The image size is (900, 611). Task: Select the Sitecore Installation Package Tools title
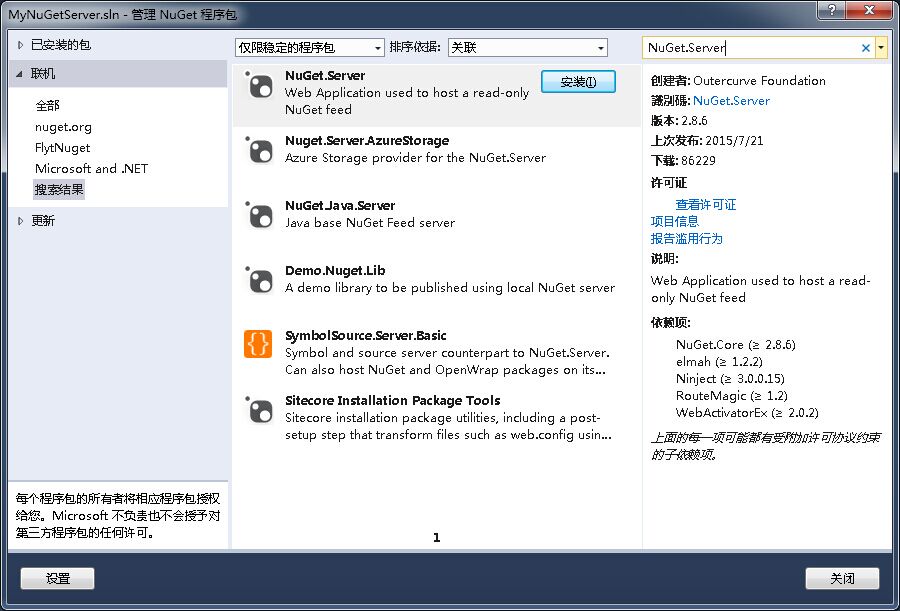[393, 400]
